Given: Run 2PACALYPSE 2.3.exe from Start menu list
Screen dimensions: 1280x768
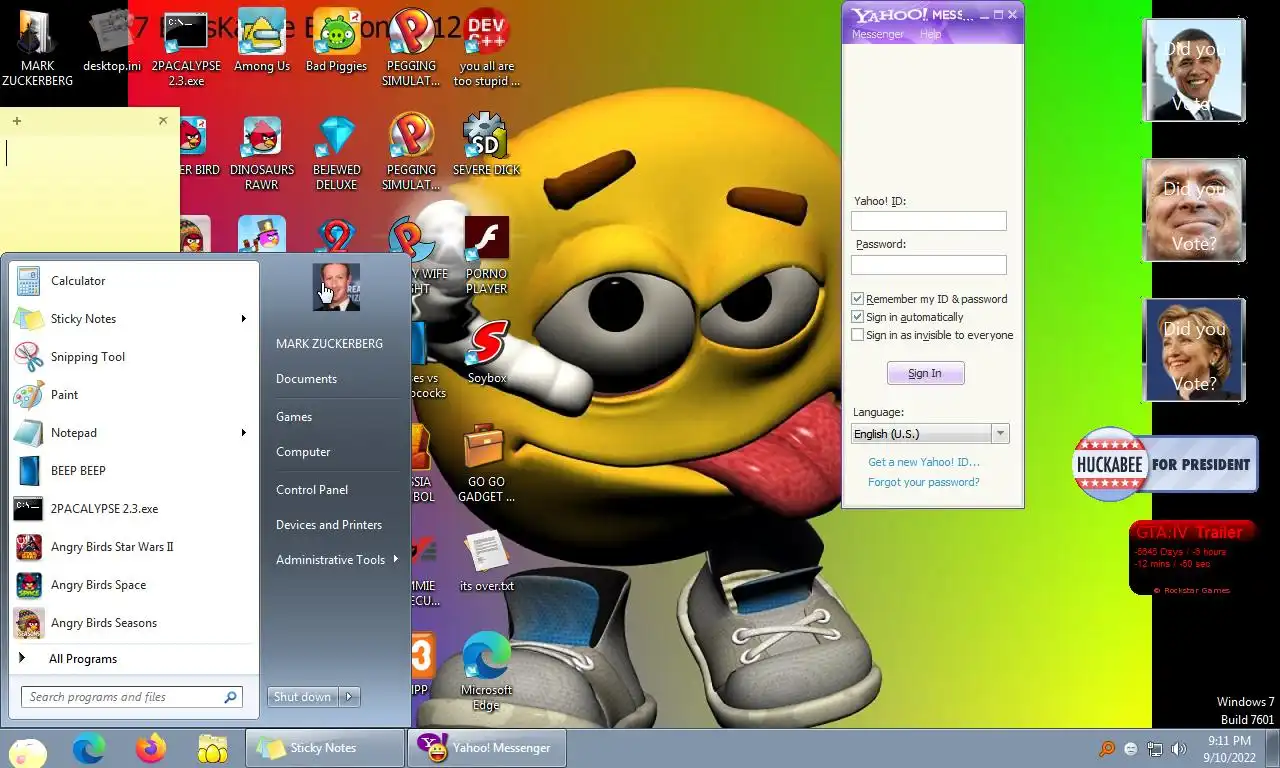Looking at the screenshot, I should click(x=134, y=509).
